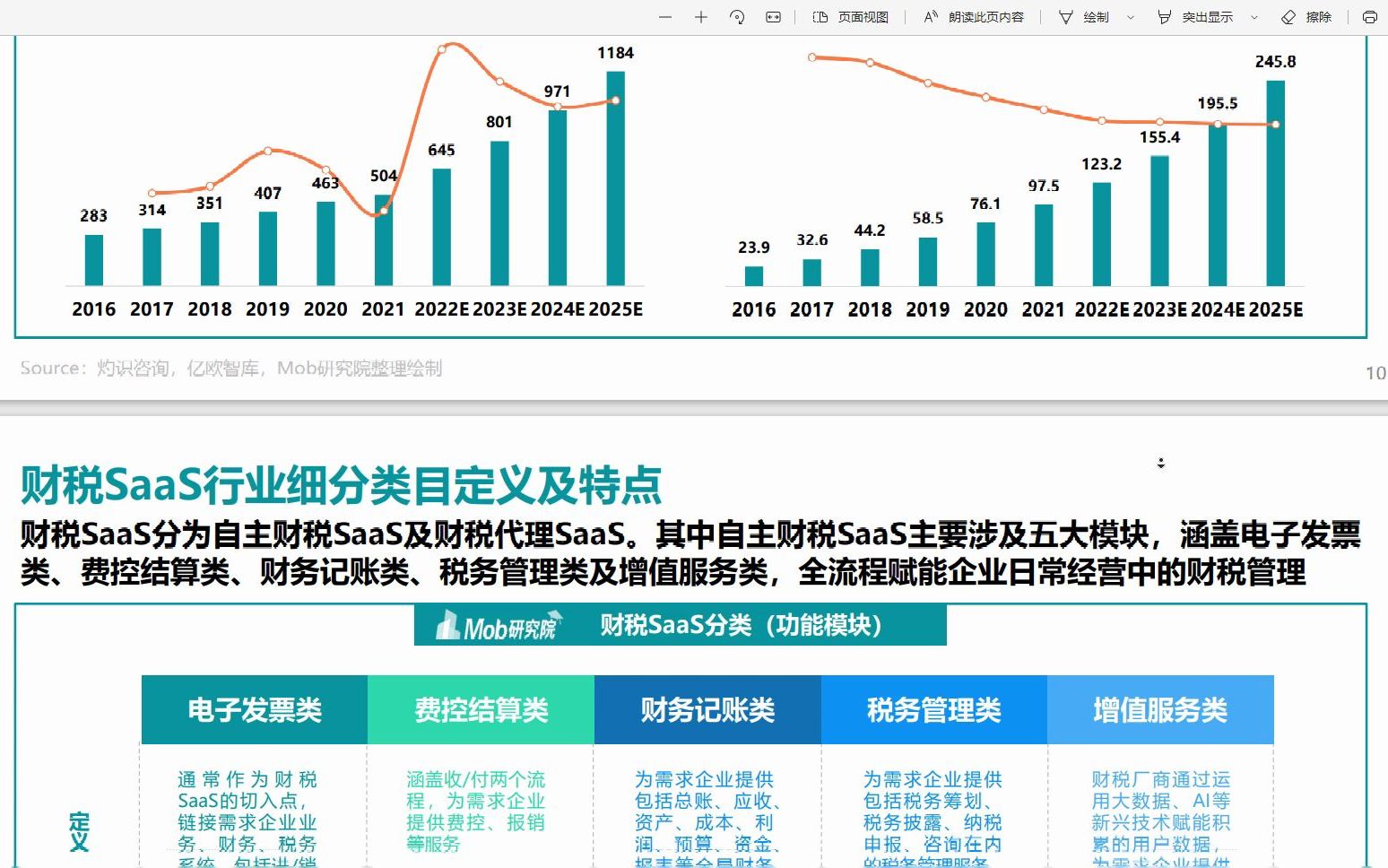
Task: Expand the 突出显示 options dropdown arrow
Action: (x=1254, y=17)
